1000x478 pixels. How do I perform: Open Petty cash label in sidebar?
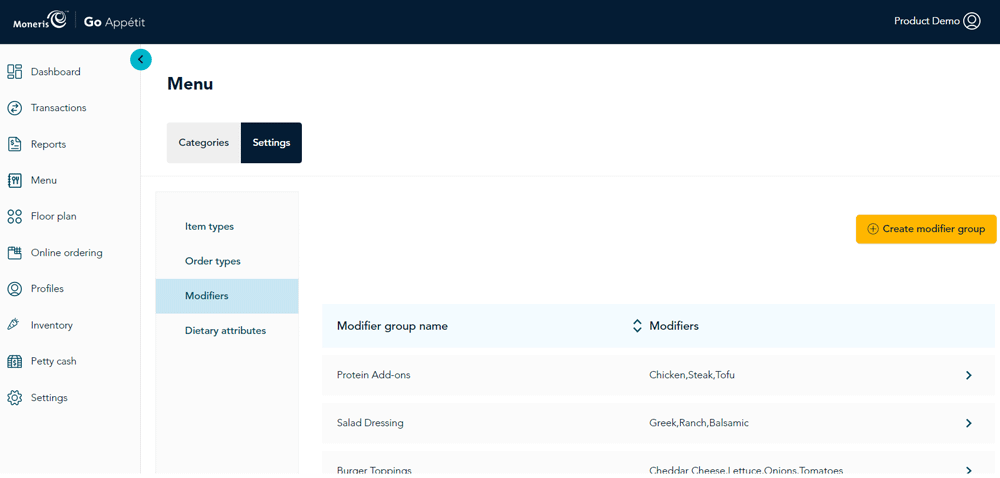coord(54,361)
